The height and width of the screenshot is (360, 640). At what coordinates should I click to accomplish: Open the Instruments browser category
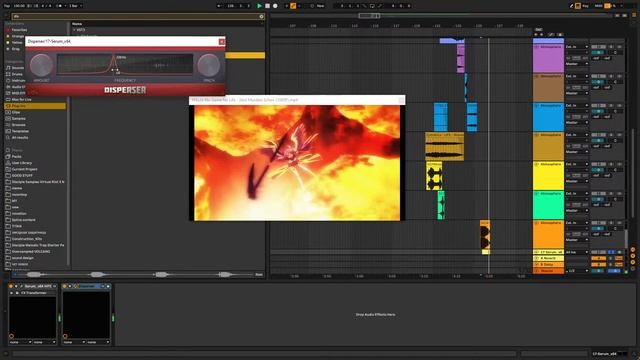tap(18, 80)
